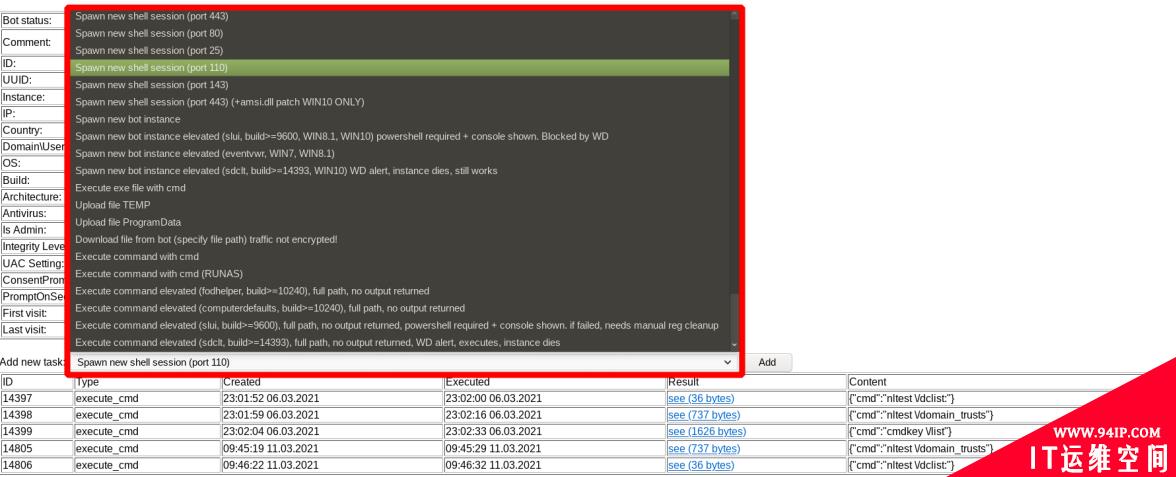Click Executed cell '09:46:32 11.03.2021'
The width and height of the screenshot is (1176, 477).
pos(555,465)
